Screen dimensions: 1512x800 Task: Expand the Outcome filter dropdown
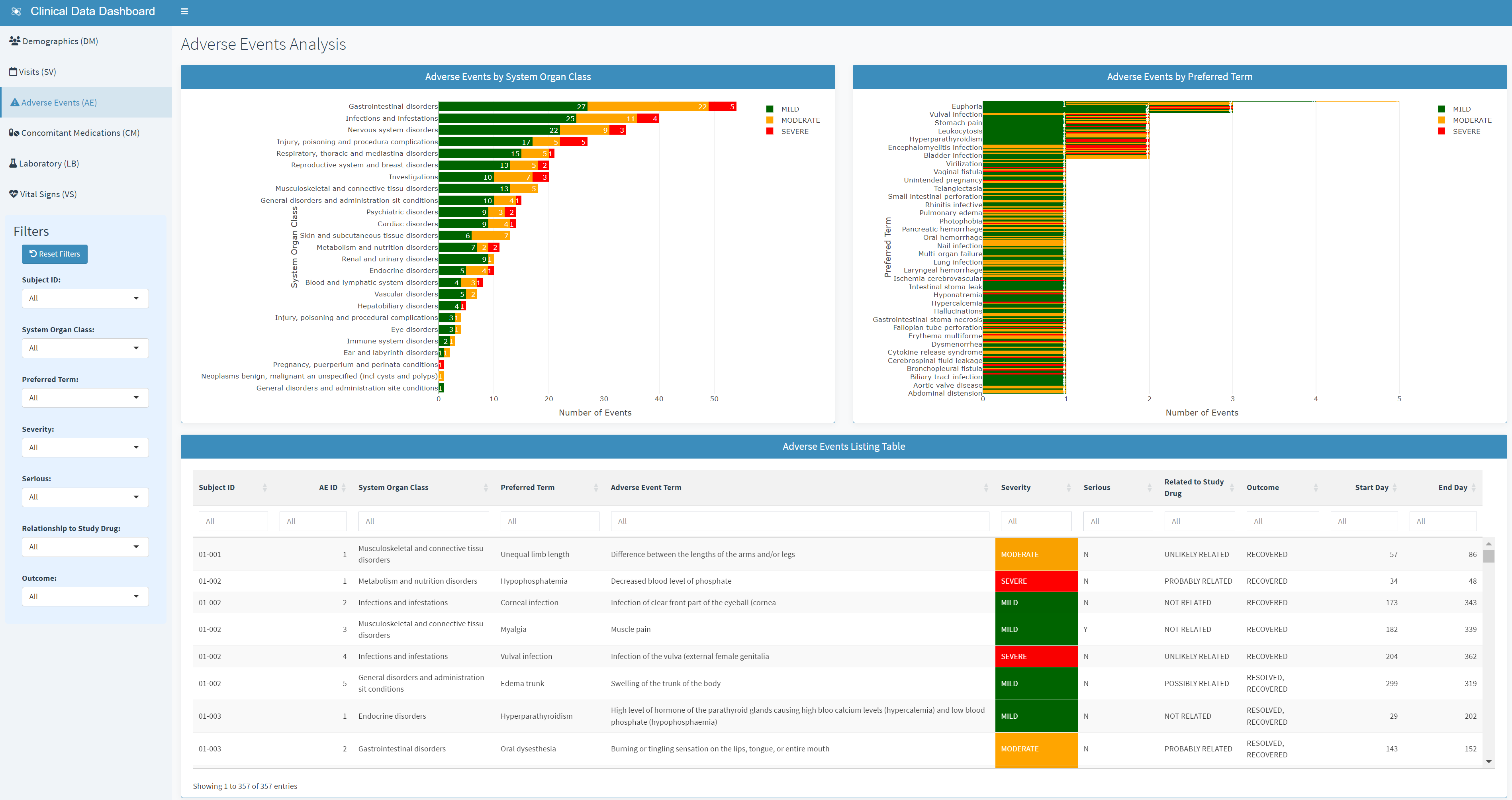click(84, 596)
